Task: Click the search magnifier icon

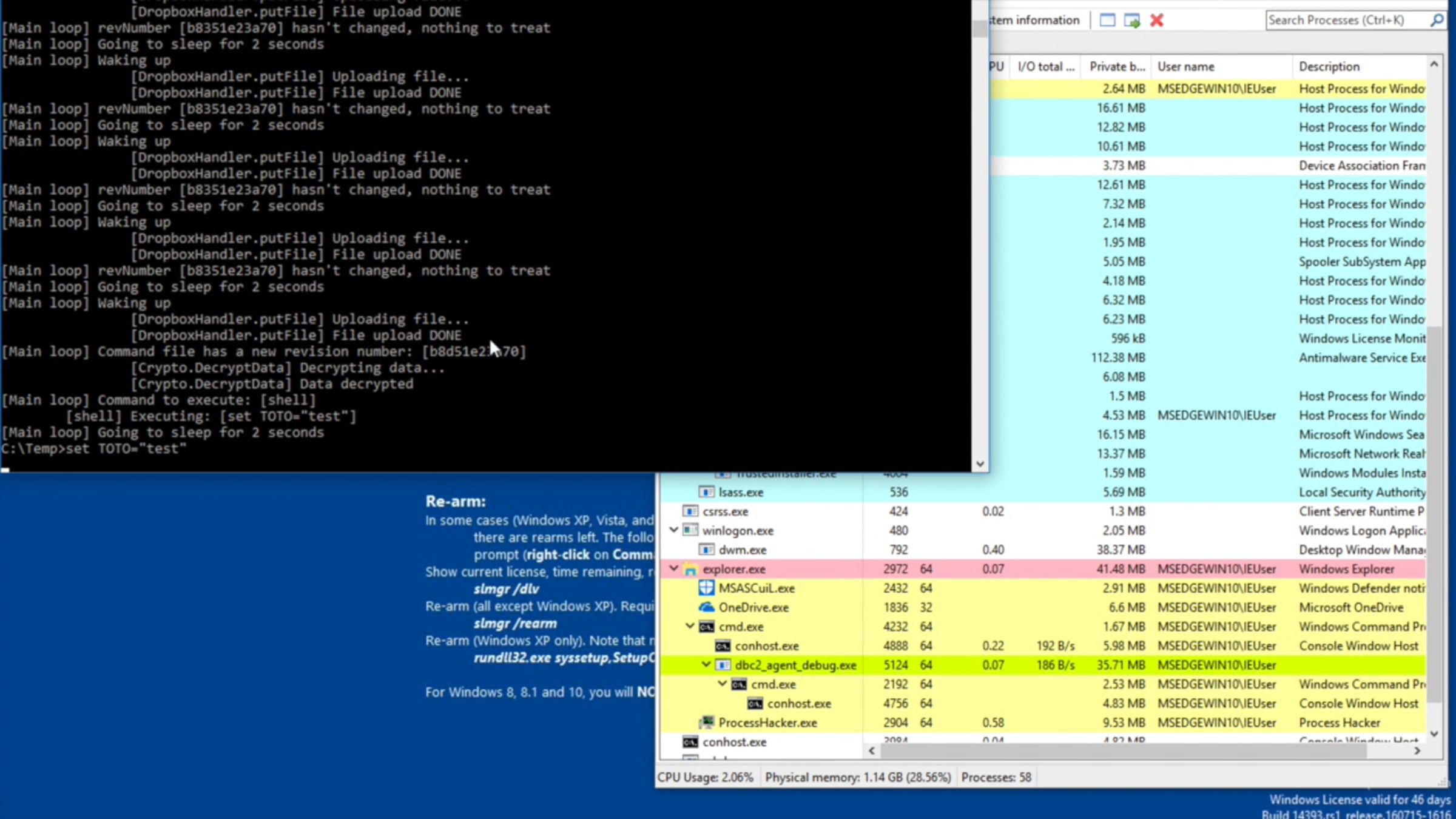Action: pyautogui.click(x=1437, y=20)
